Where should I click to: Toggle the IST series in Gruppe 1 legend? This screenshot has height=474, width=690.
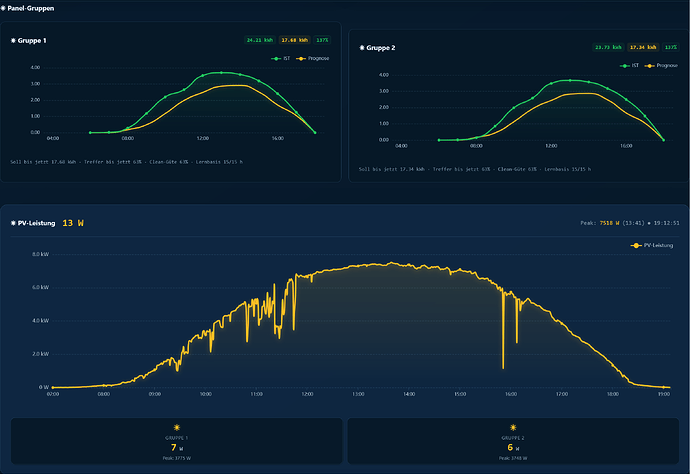[281, 59]
